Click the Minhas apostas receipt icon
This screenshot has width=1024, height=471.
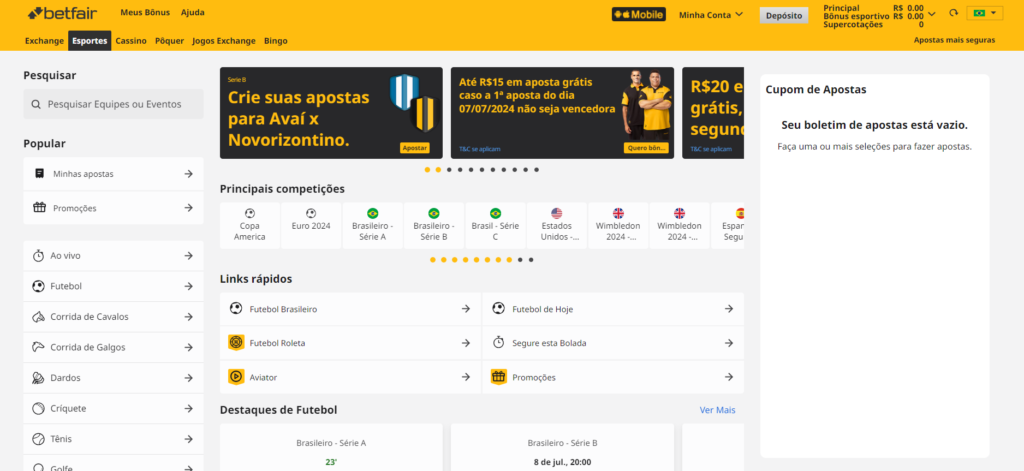[39, 174]
